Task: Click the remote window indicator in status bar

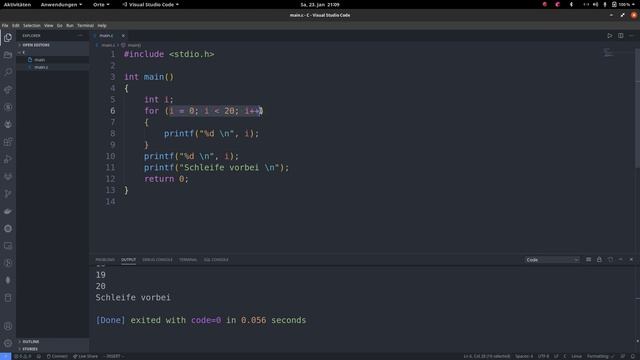Action: point(5,356)
